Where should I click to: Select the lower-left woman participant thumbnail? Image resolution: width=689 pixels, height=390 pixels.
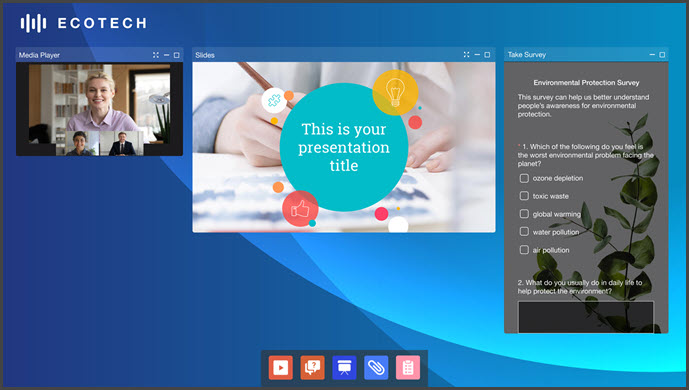point(78,143)
